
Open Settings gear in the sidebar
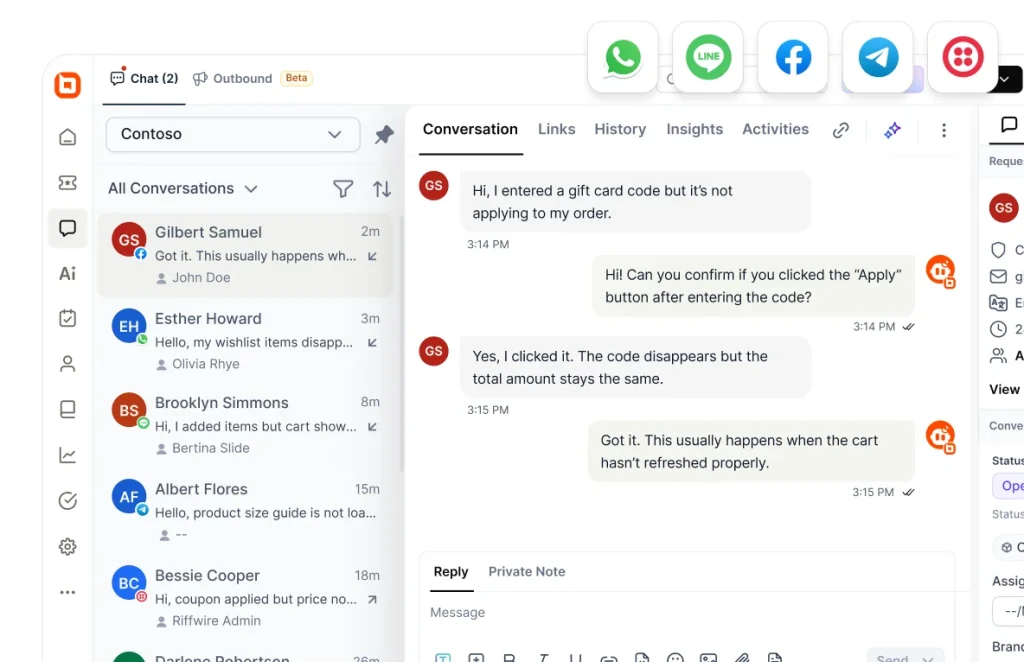pyautogui.click(x=67, y=546)
